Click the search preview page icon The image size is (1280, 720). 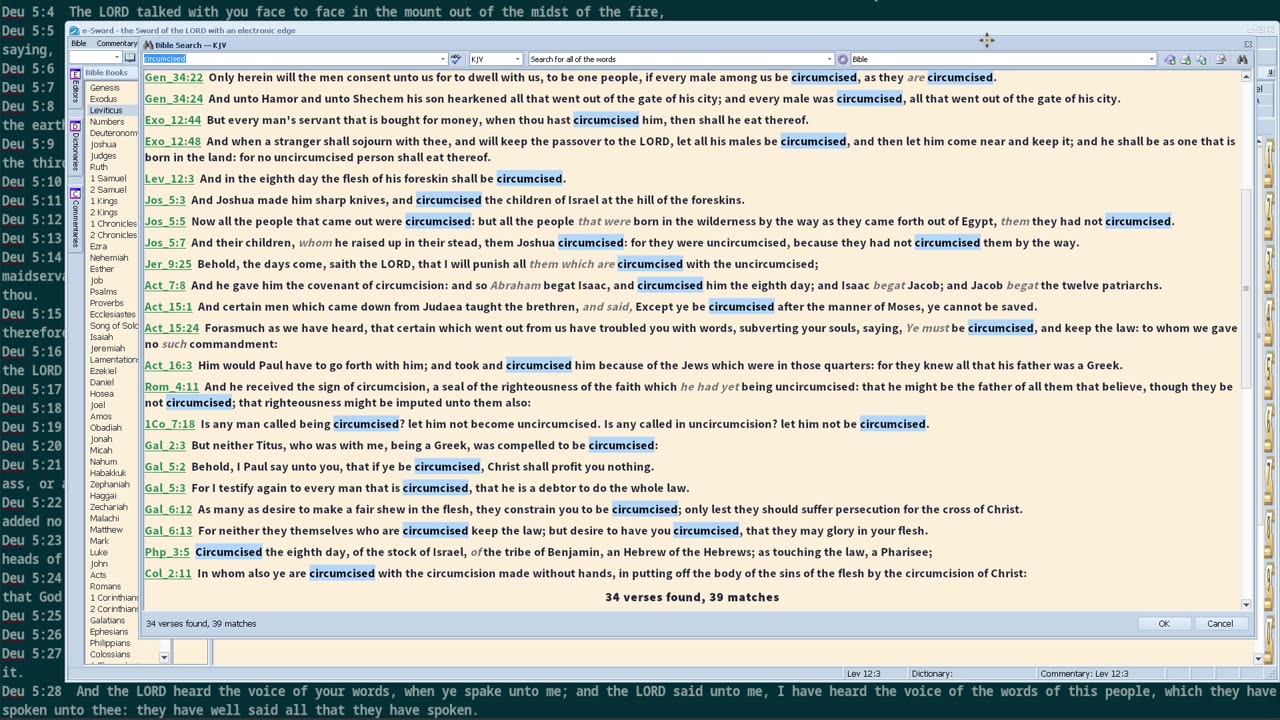[1221, 59]
